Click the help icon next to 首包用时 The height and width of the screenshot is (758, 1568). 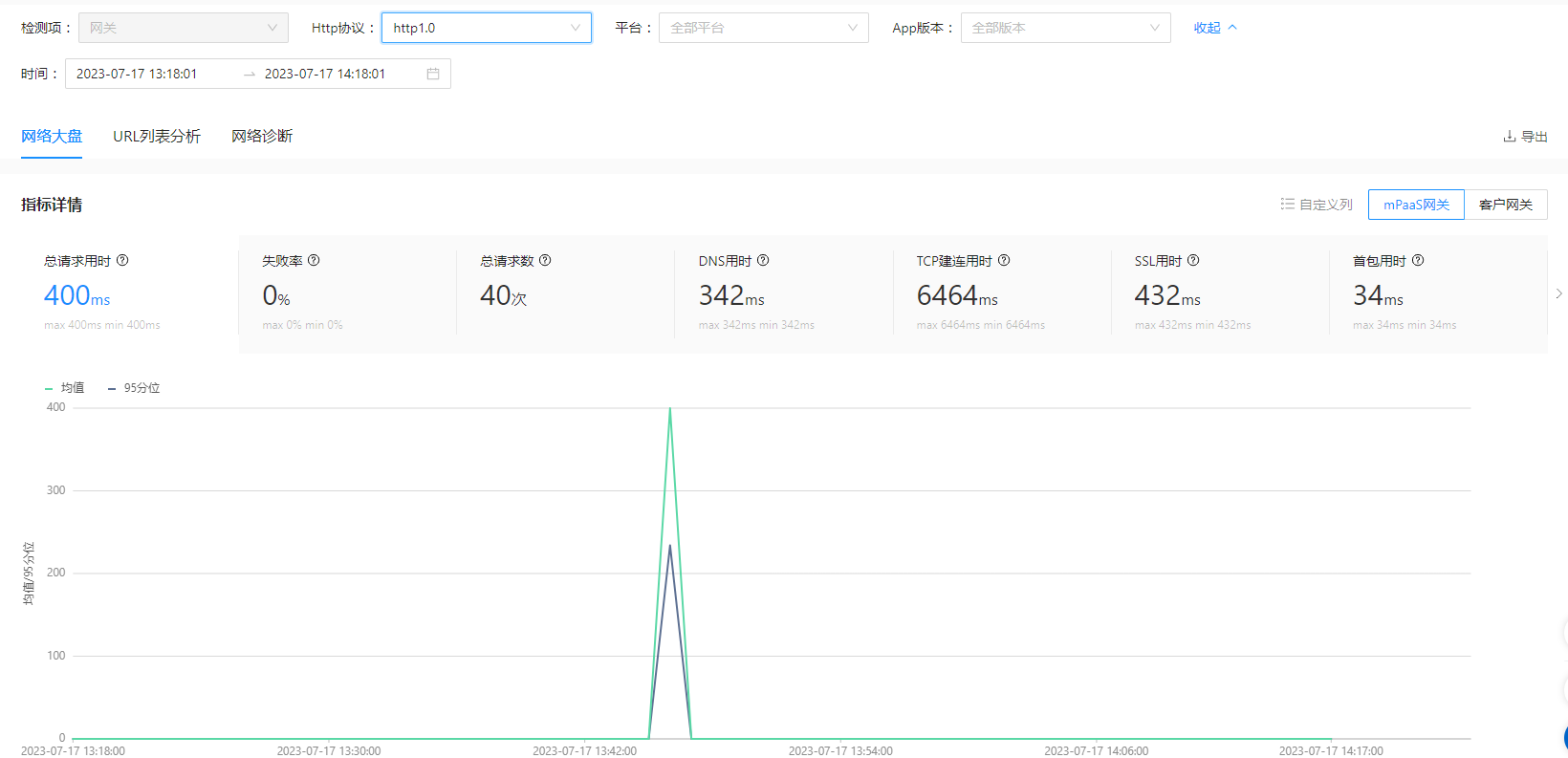pyautogui.click(x=1418, y=260)
